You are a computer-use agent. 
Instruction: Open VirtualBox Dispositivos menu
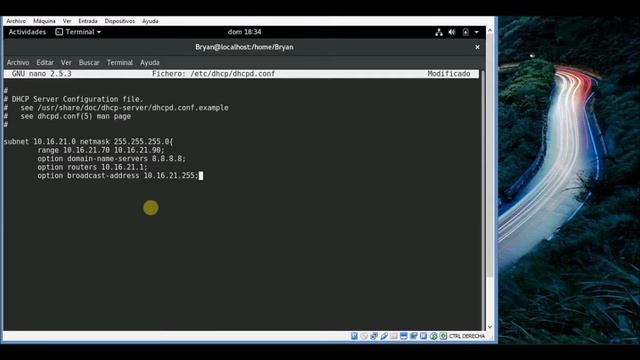120,21
